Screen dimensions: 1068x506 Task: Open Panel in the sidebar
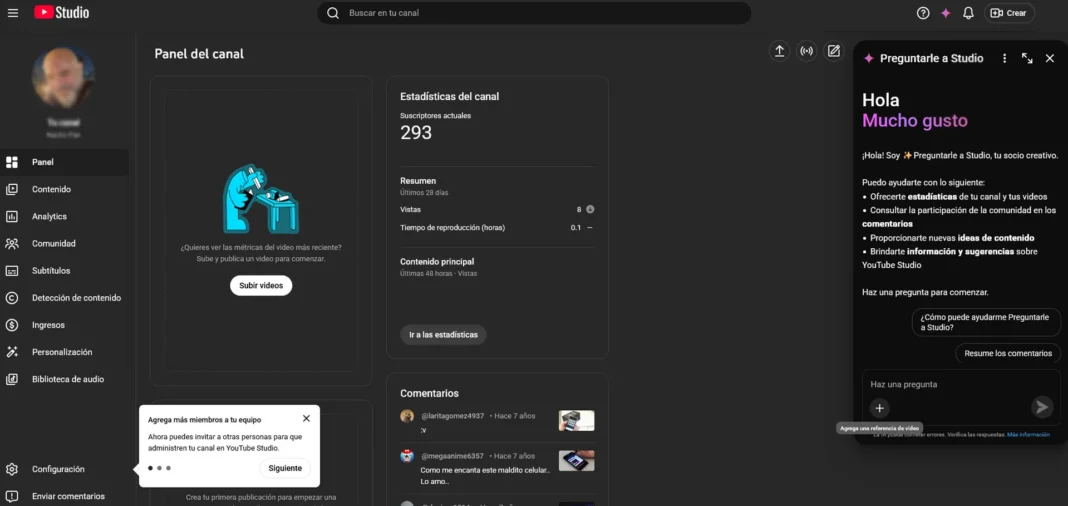pyautogui.click(x=64, y=162)
